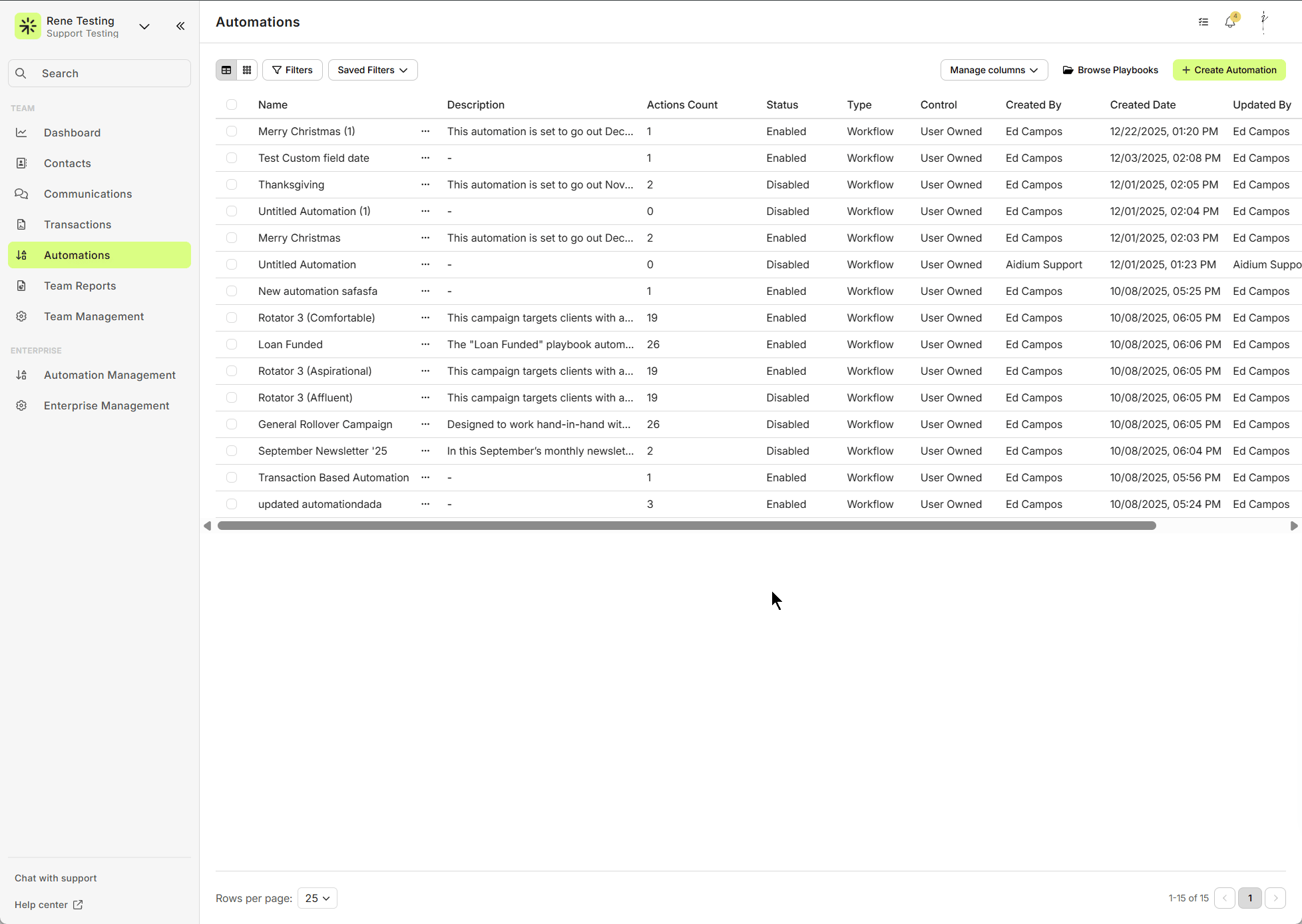Open the three-dot menu for Thanksgiving automation

click(425, 184)
